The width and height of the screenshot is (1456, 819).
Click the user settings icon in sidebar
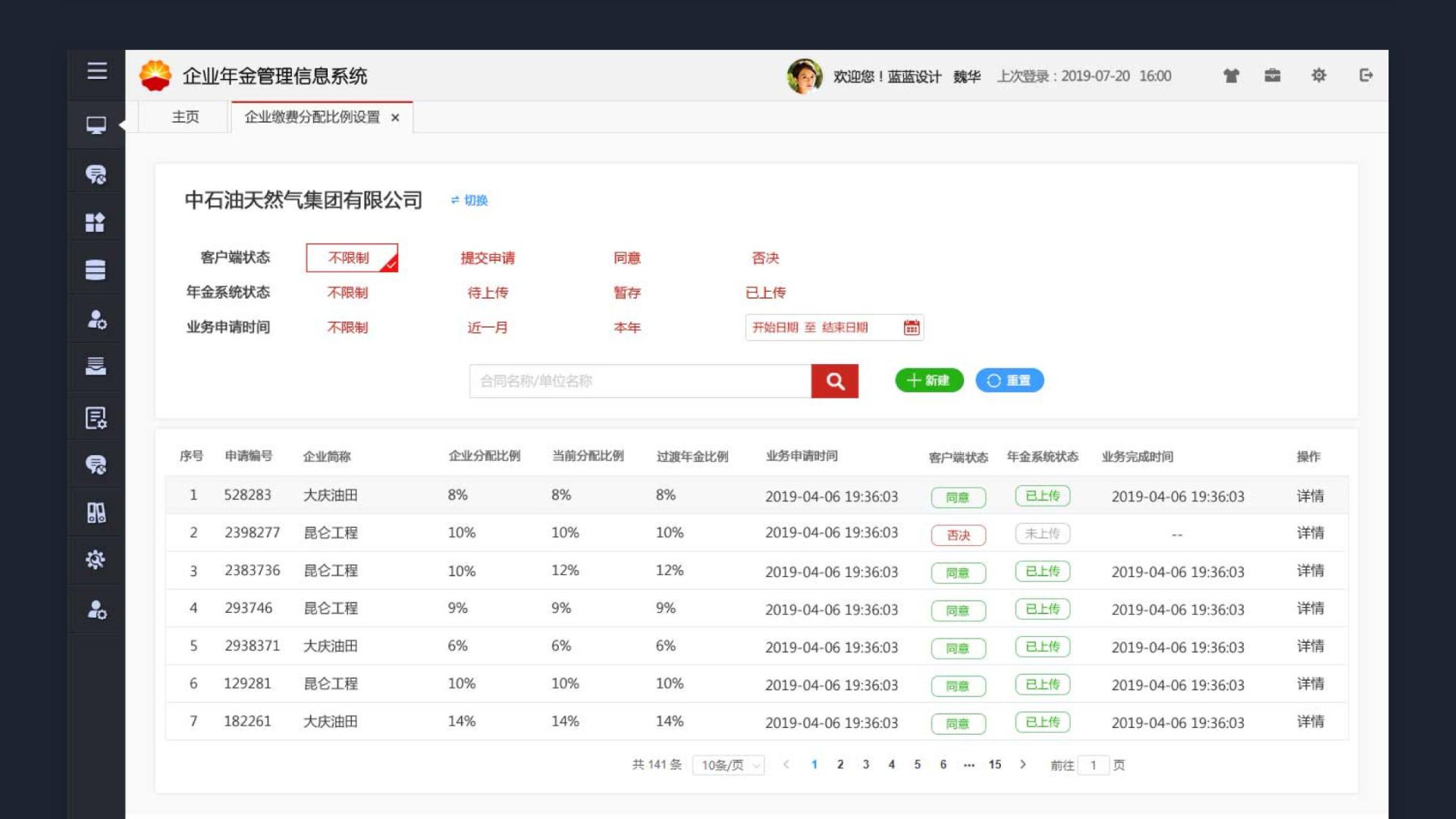96,318
